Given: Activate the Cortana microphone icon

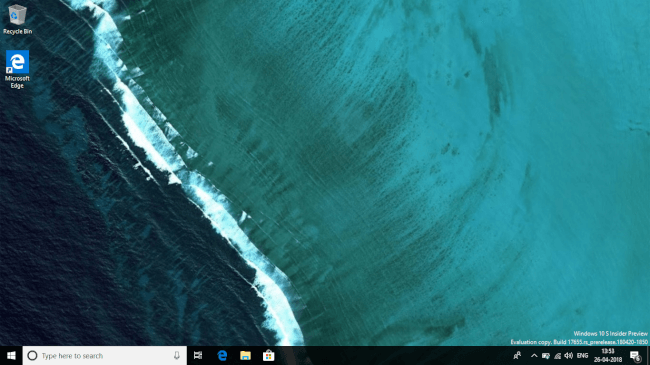Looking at the screenshot, I should [177, 355].
